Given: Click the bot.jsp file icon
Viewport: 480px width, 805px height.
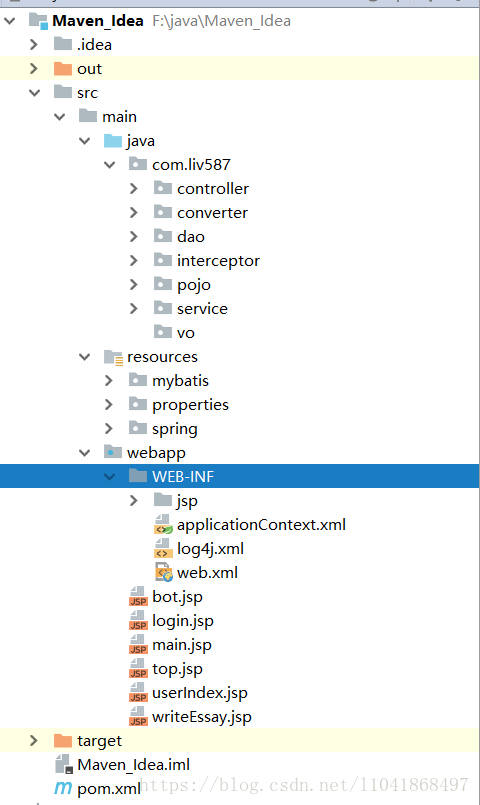Looking at the screenshot, I should (138, 597).
